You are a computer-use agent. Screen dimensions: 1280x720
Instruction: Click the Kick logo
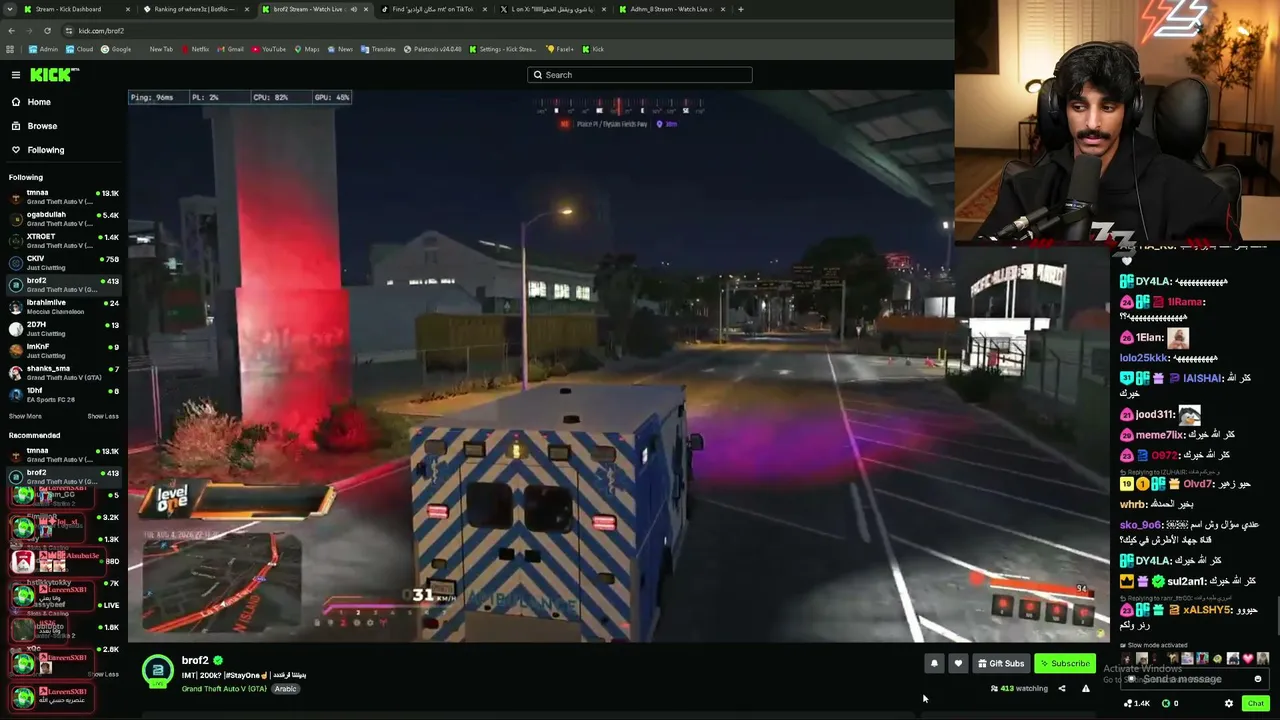[x=54, y=75]
